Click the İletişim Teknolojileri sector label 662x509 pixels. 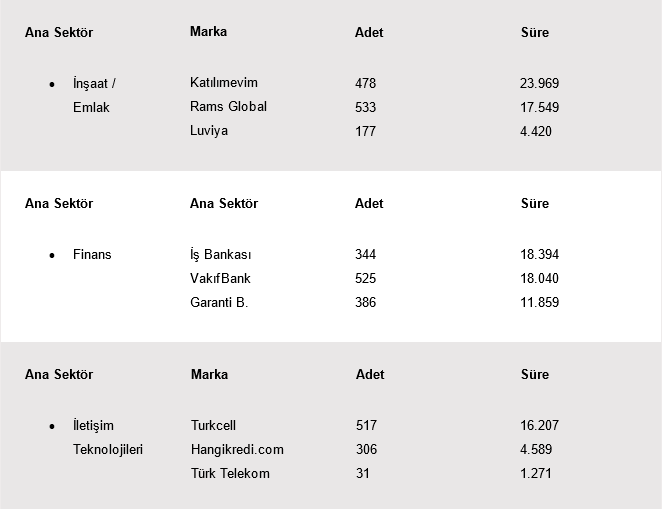point(107,437)
